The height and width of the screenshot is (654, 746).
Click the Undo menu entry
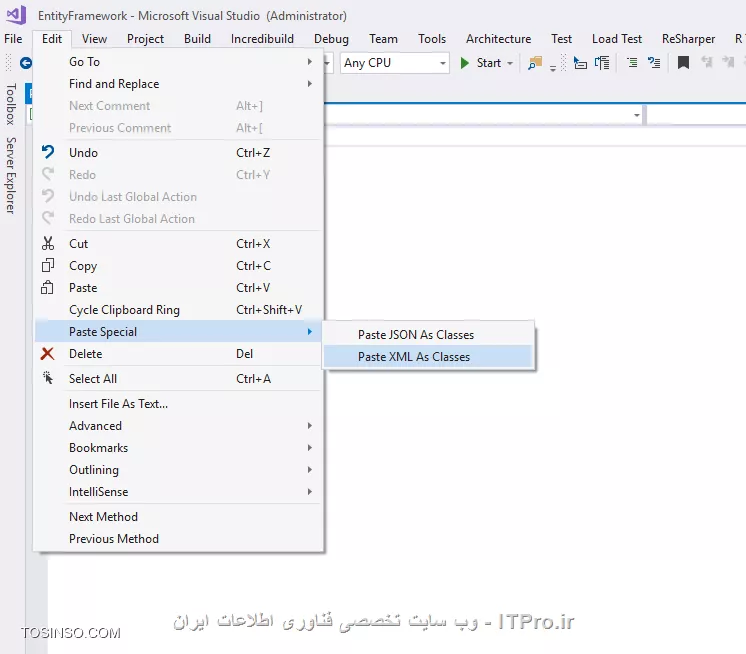click(x=178, y=152)
